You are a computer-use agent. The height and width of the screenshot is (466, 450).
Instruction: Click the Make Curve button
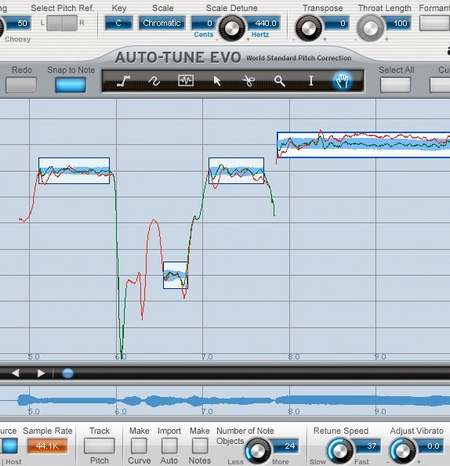(x=139, y=446)
